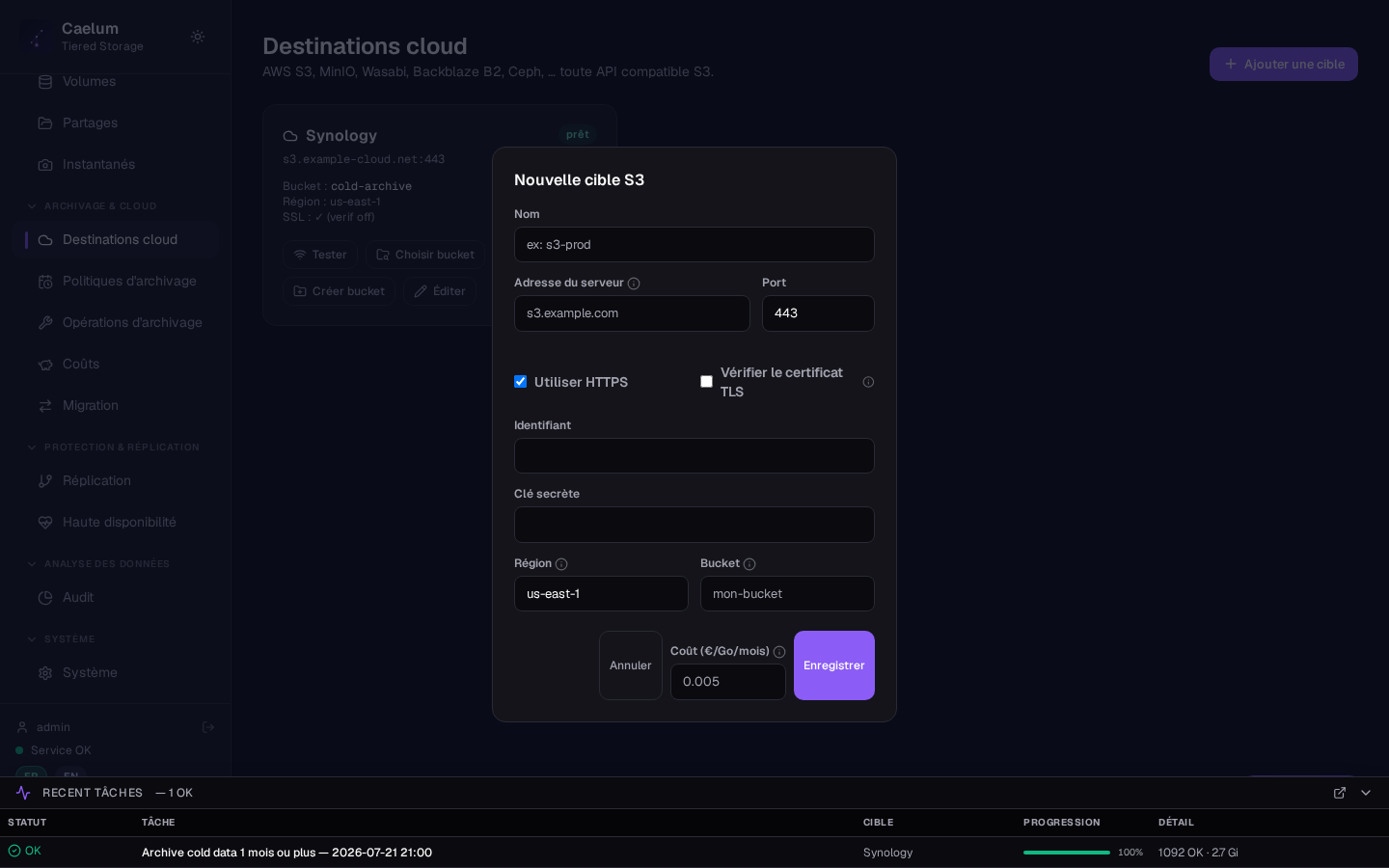Open tasks panel in new window
Viewport: 1389px width, 868px height.
pyautogui.click(x=1340, y=793)
